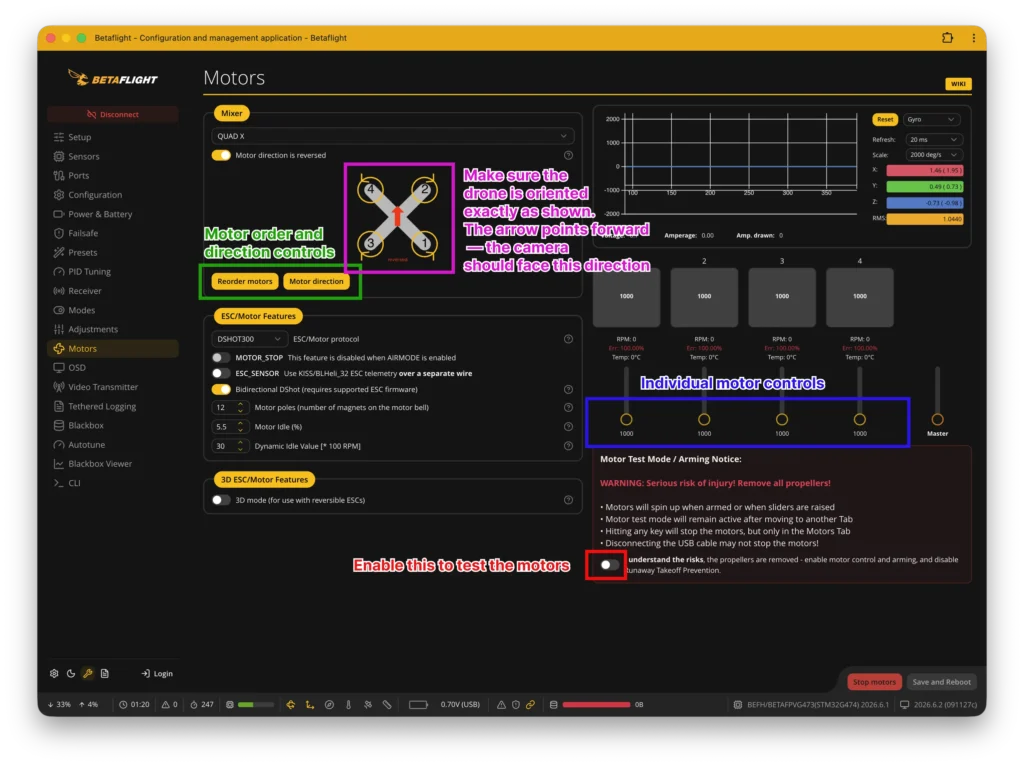
Task: Click help icon beside 3D mode
Action: tap(568, 500)
